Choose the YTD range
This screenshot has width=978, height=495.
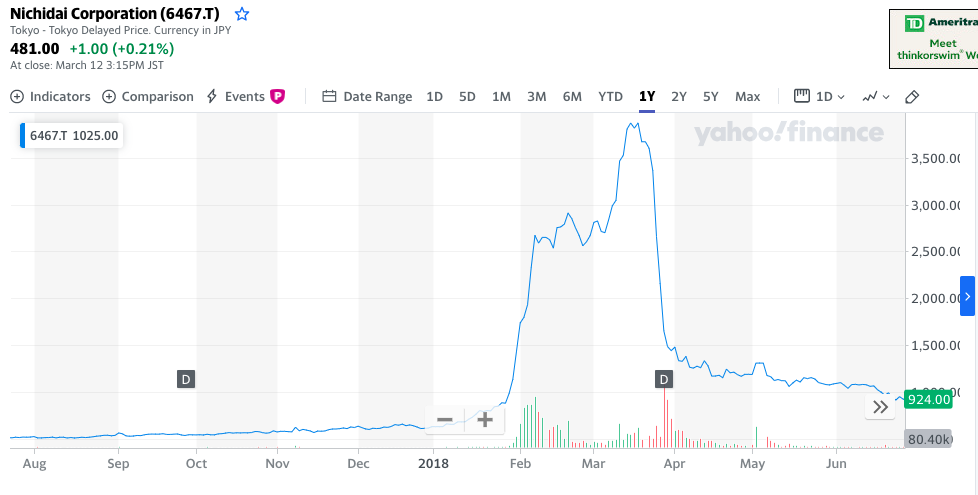[610, 97]
